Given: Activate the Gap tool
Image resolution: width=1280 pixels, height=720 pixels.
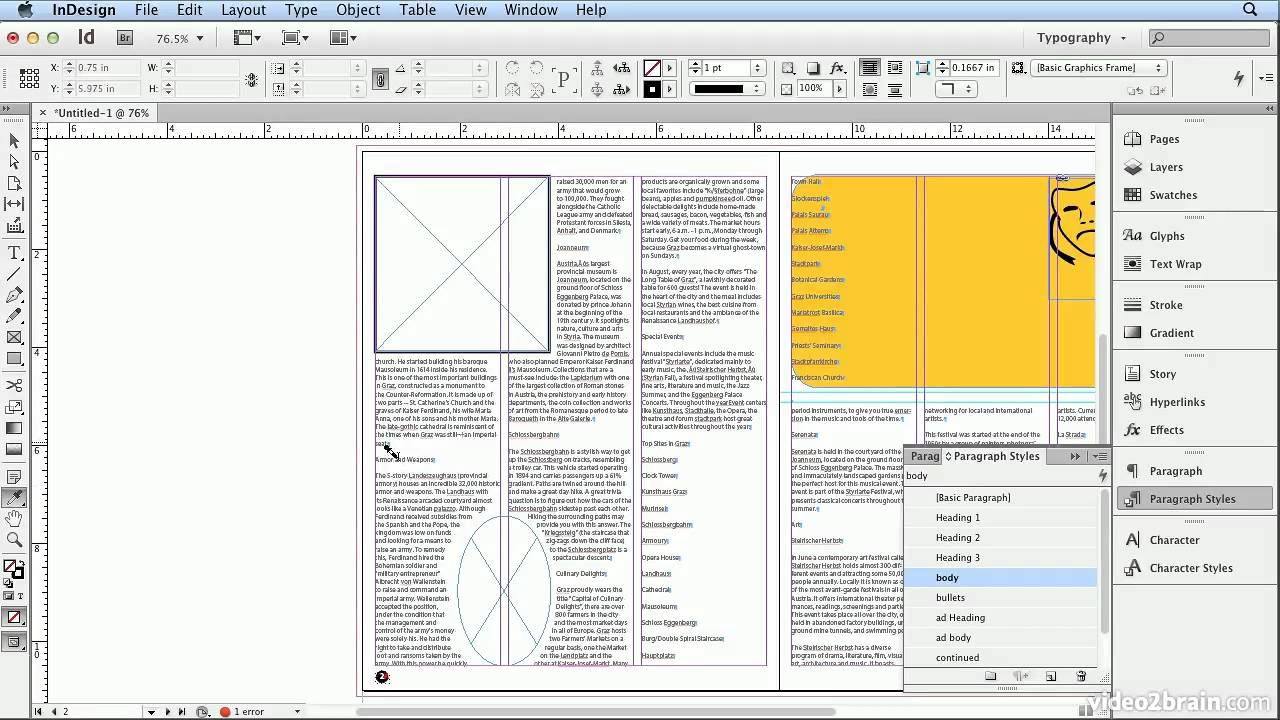Looking at the screenshot, I should (x=14, y=204).
